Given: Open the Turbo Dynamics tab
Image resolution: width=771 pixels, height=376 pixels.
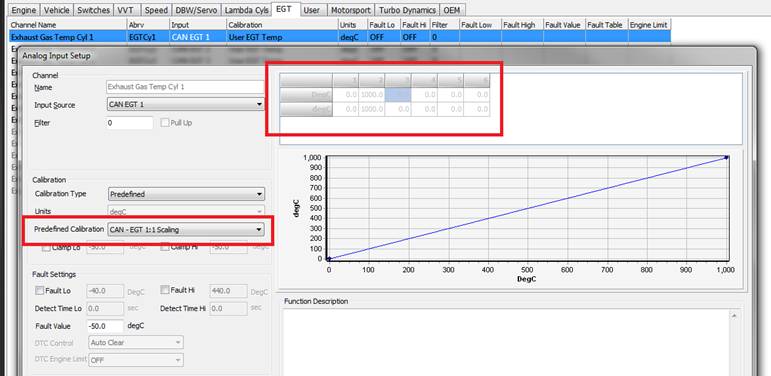Looking at the screenshot, I should [x=407, y=10].
